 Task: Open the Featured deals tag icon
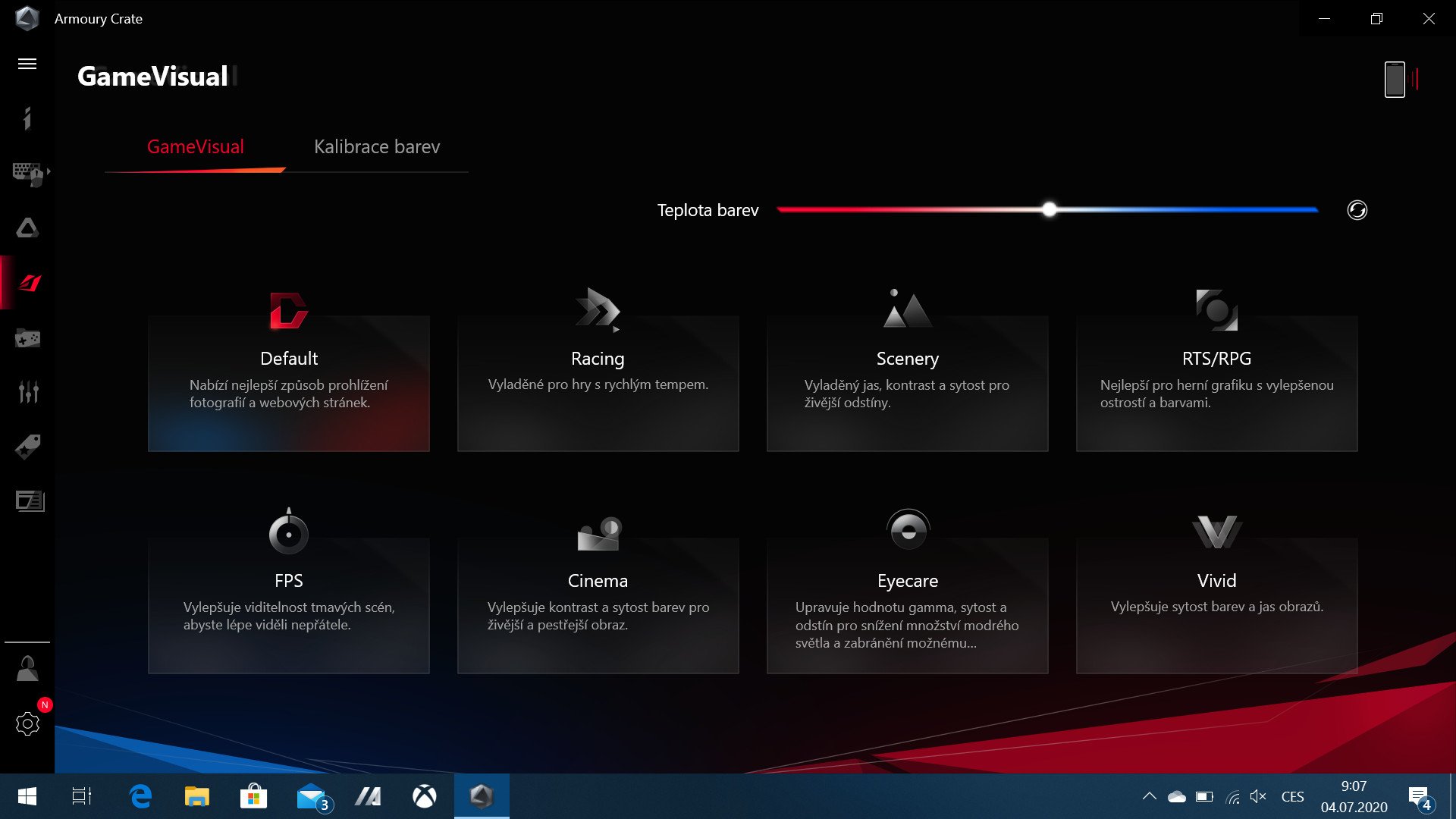click(x=28, y=447)
